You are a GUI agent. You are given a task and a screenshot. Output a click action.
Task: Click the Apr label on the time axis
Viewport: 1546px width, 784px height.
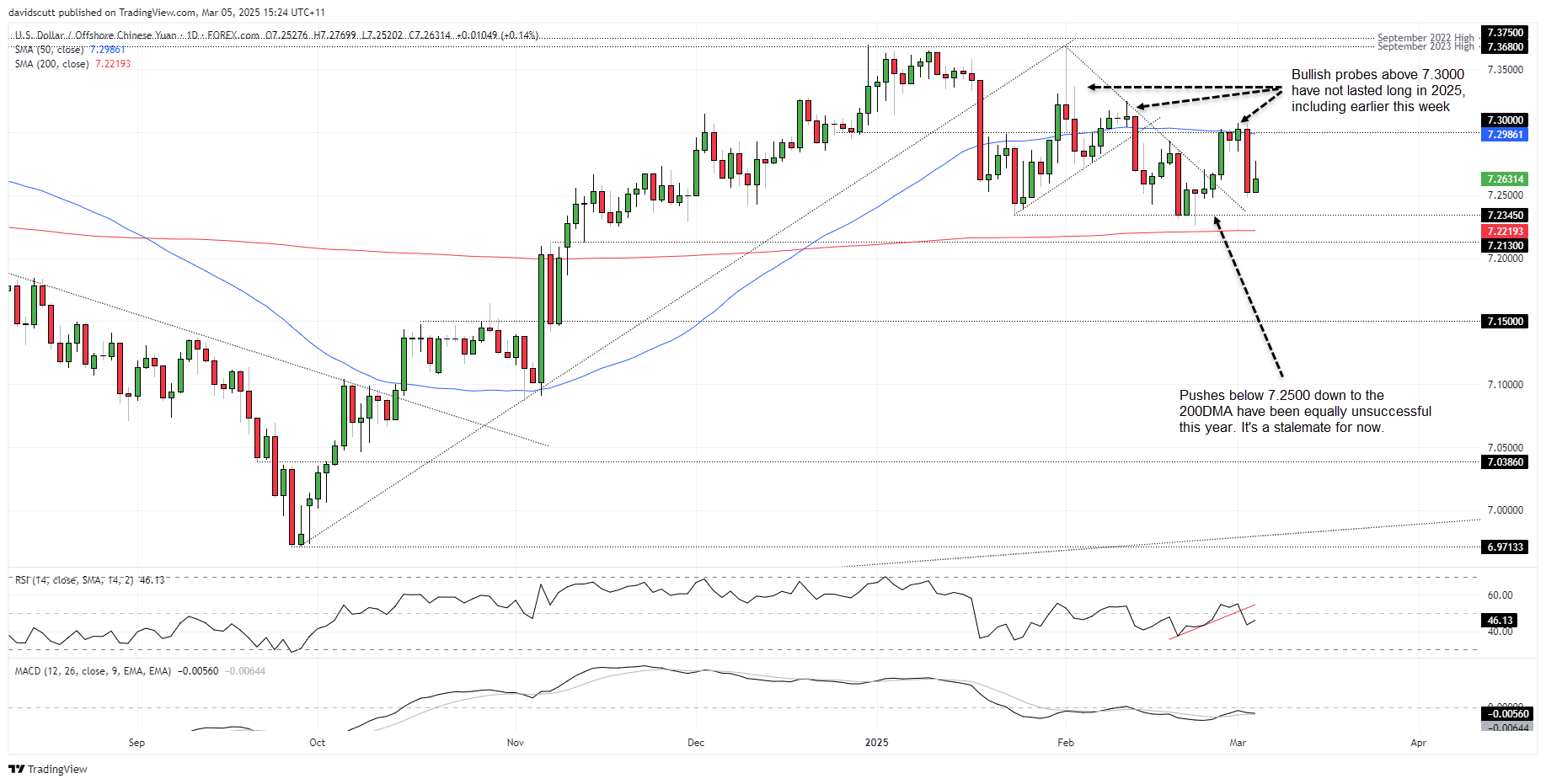tap(1419, 743)
